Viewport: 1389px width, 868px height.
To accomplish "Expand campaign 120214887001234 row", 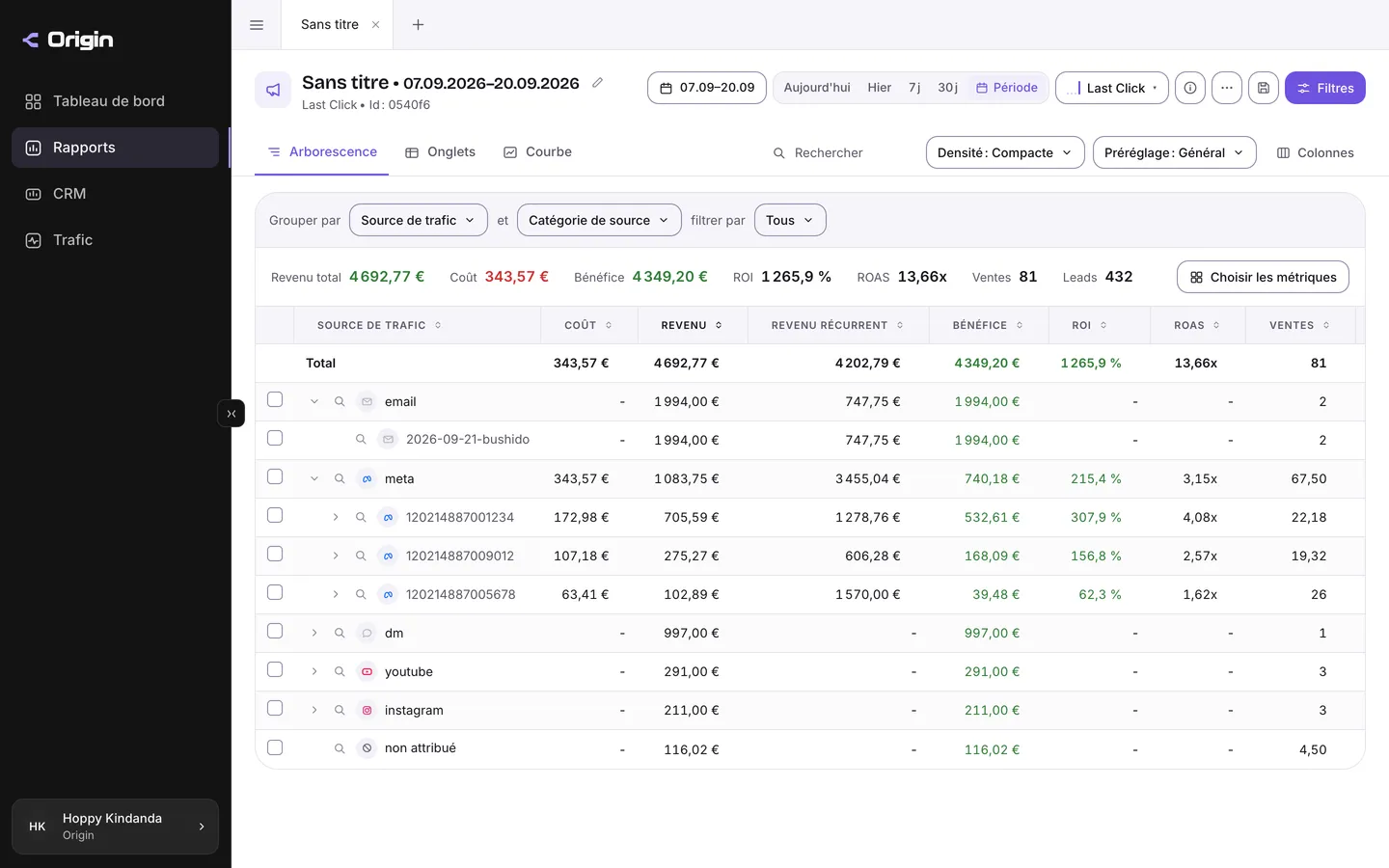I will point(336,517).
